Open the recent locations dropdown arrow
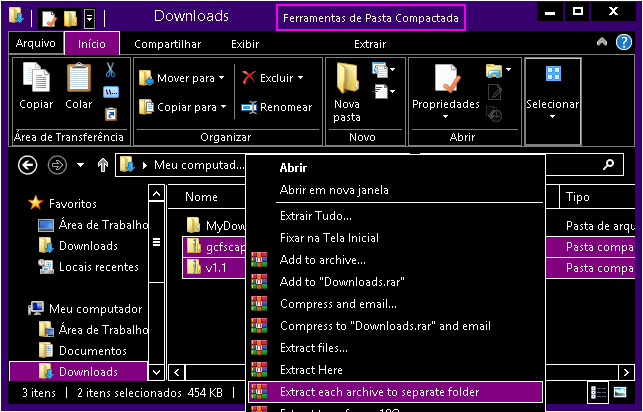The width and height of the screenshot is (643, 412). [x=80, y=165]
